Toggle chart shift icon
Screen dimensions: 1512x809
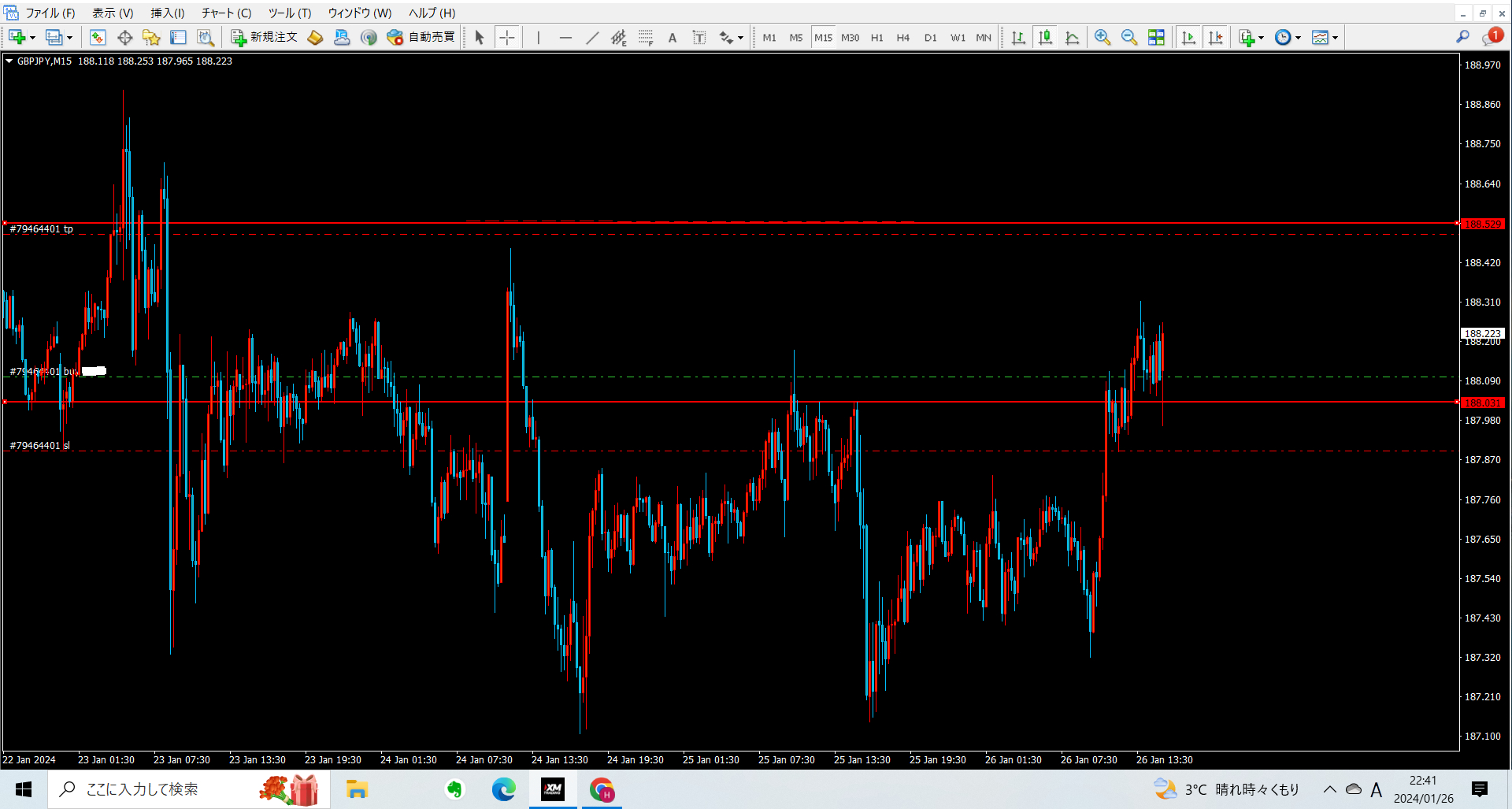coord(1215,37)
